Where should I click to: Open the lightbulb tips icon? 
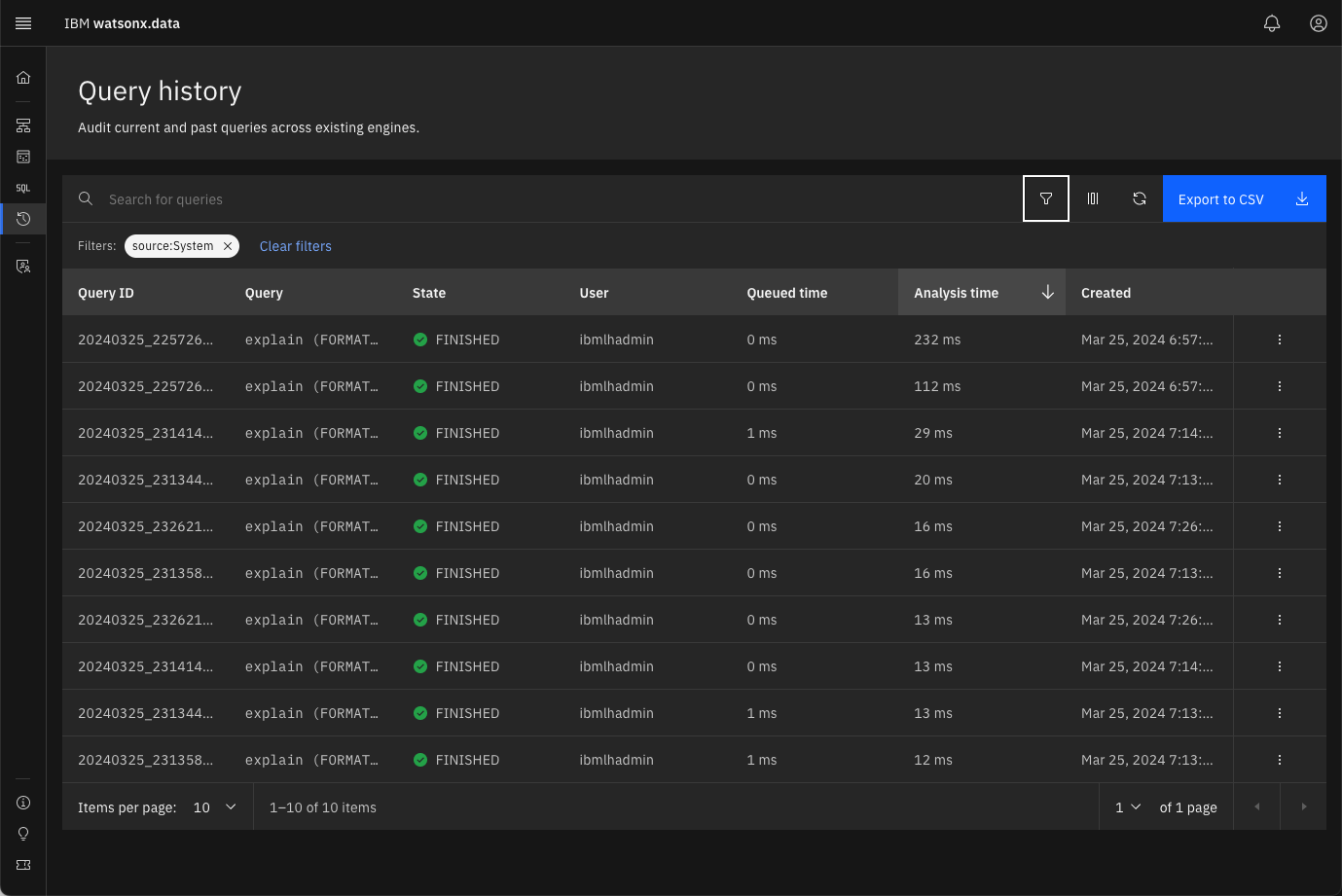[23, 834]
